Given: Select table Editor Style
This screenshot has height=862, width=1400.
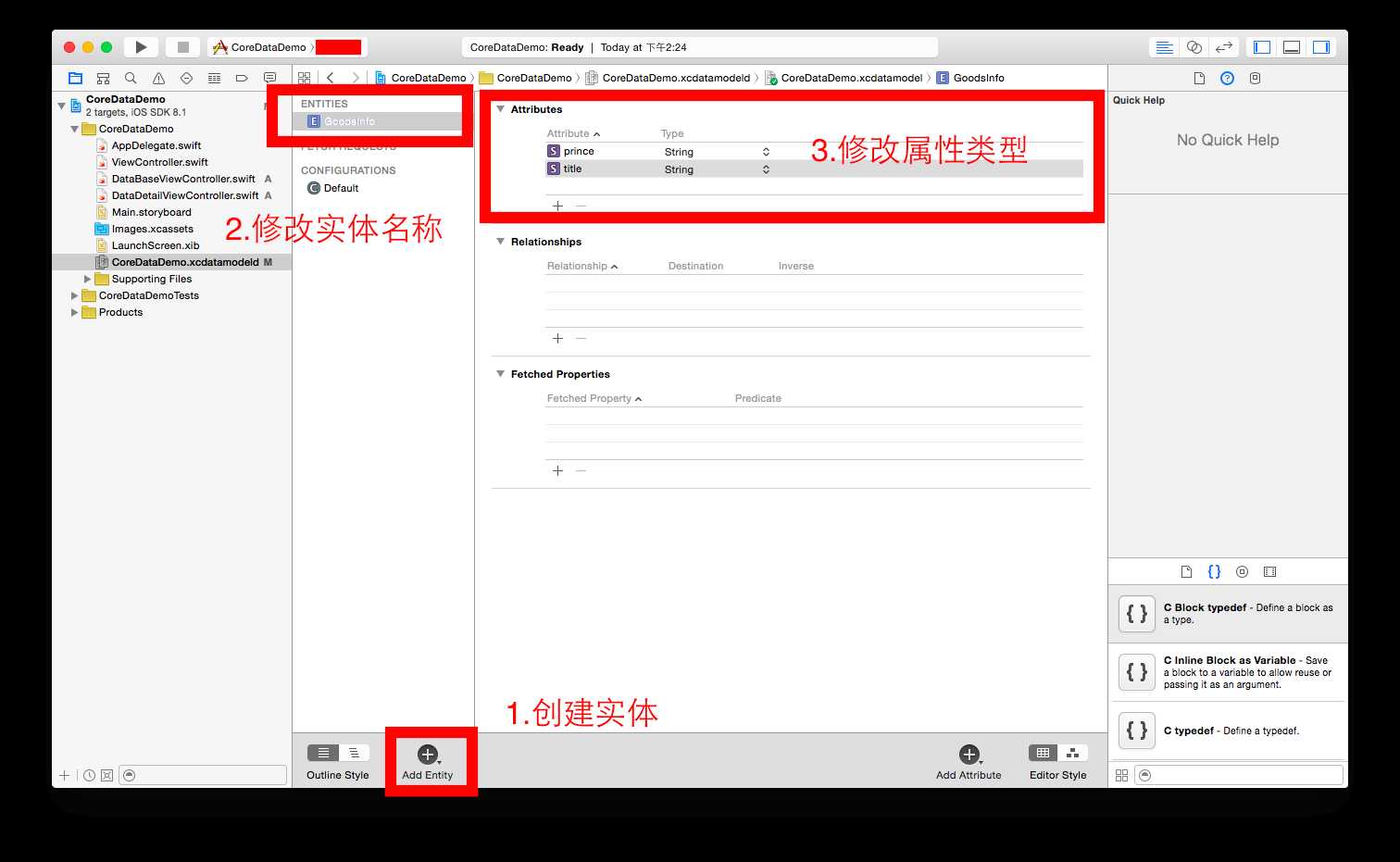Looking at the screenshot, I should click(x=1043, y=753).
